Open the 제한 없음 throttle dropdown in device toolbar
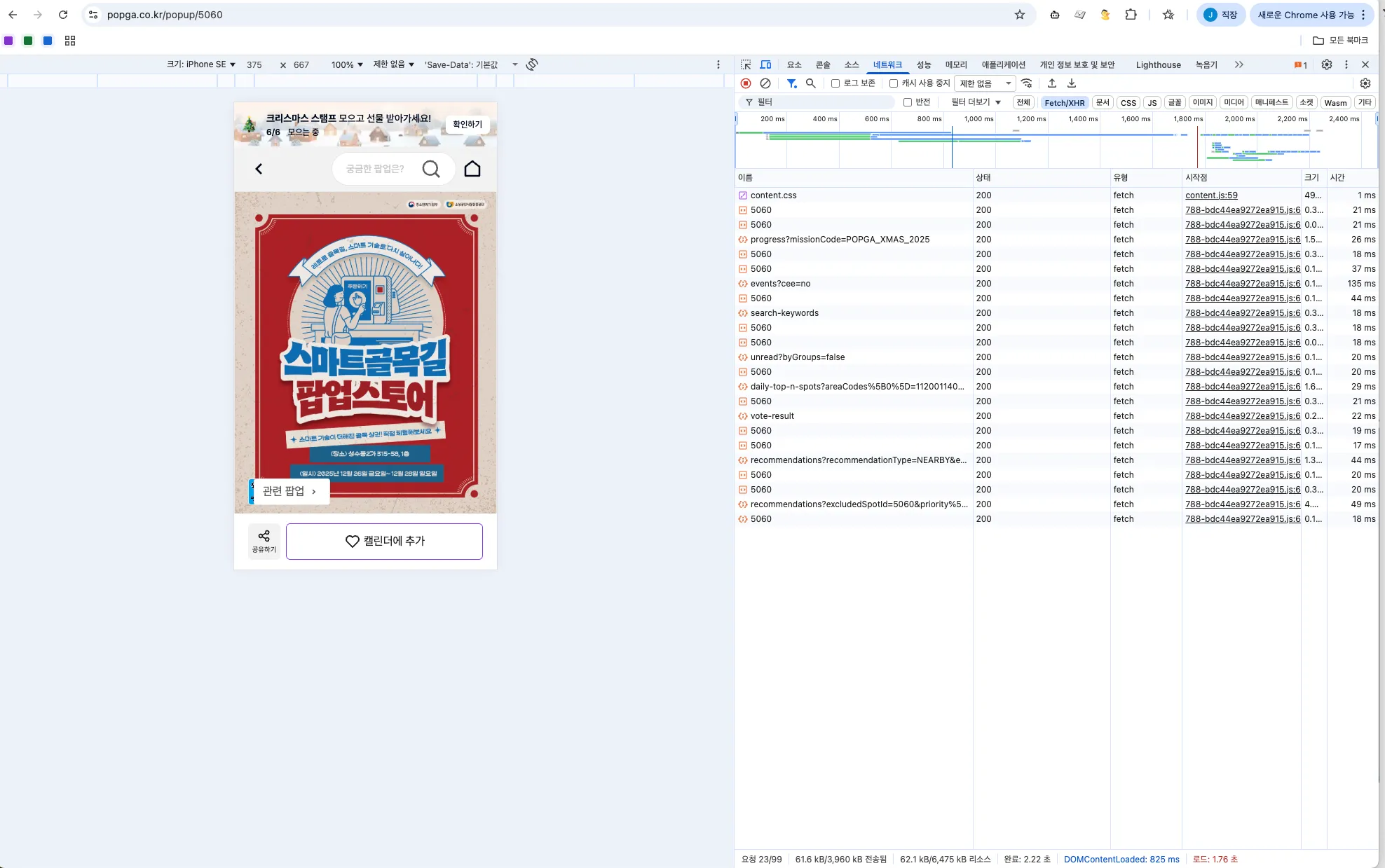The image size is (1385, 868). tap(394, 64)
